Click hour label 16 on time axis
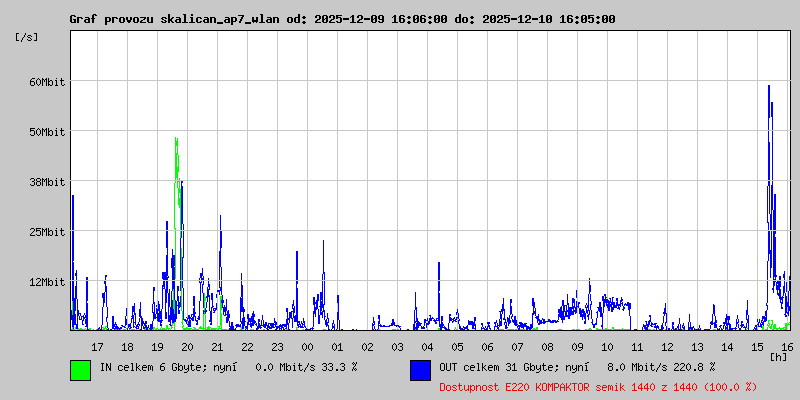 click(x=785, y=347)
